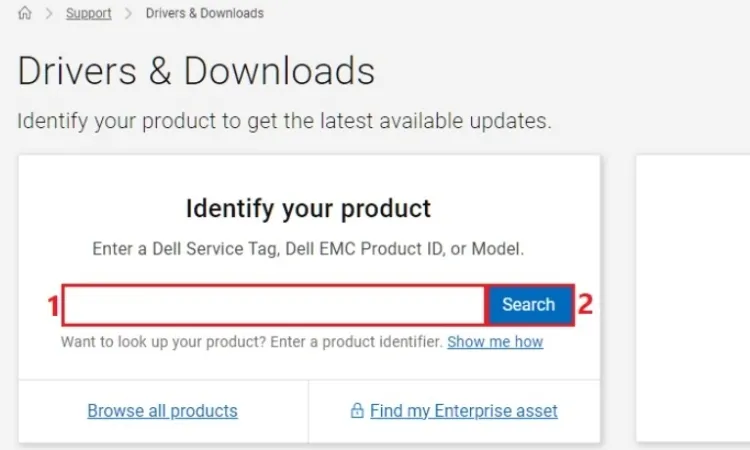The width and height of the screenshot is (750, 450).
Task: Select the Drivers & Downloads breadcrumb item
Action: click(x=204, y=14)
